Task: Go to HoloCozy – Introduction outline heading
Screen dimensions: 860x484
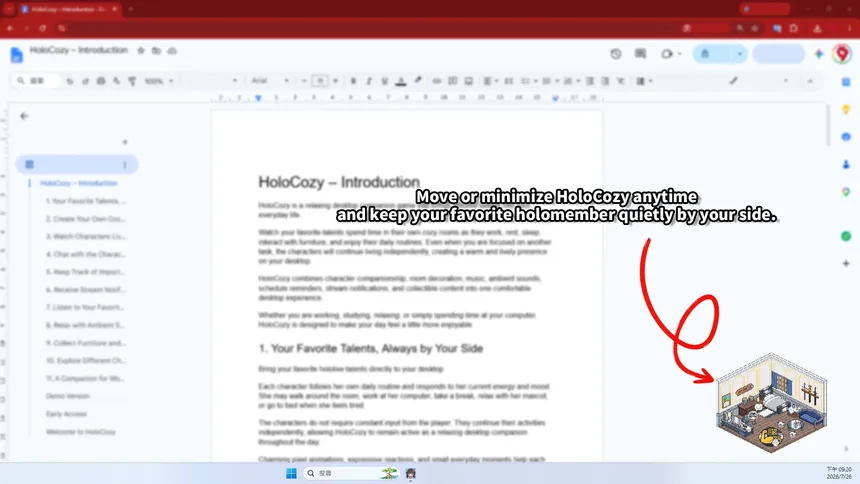Action: [x=78, y=183]
